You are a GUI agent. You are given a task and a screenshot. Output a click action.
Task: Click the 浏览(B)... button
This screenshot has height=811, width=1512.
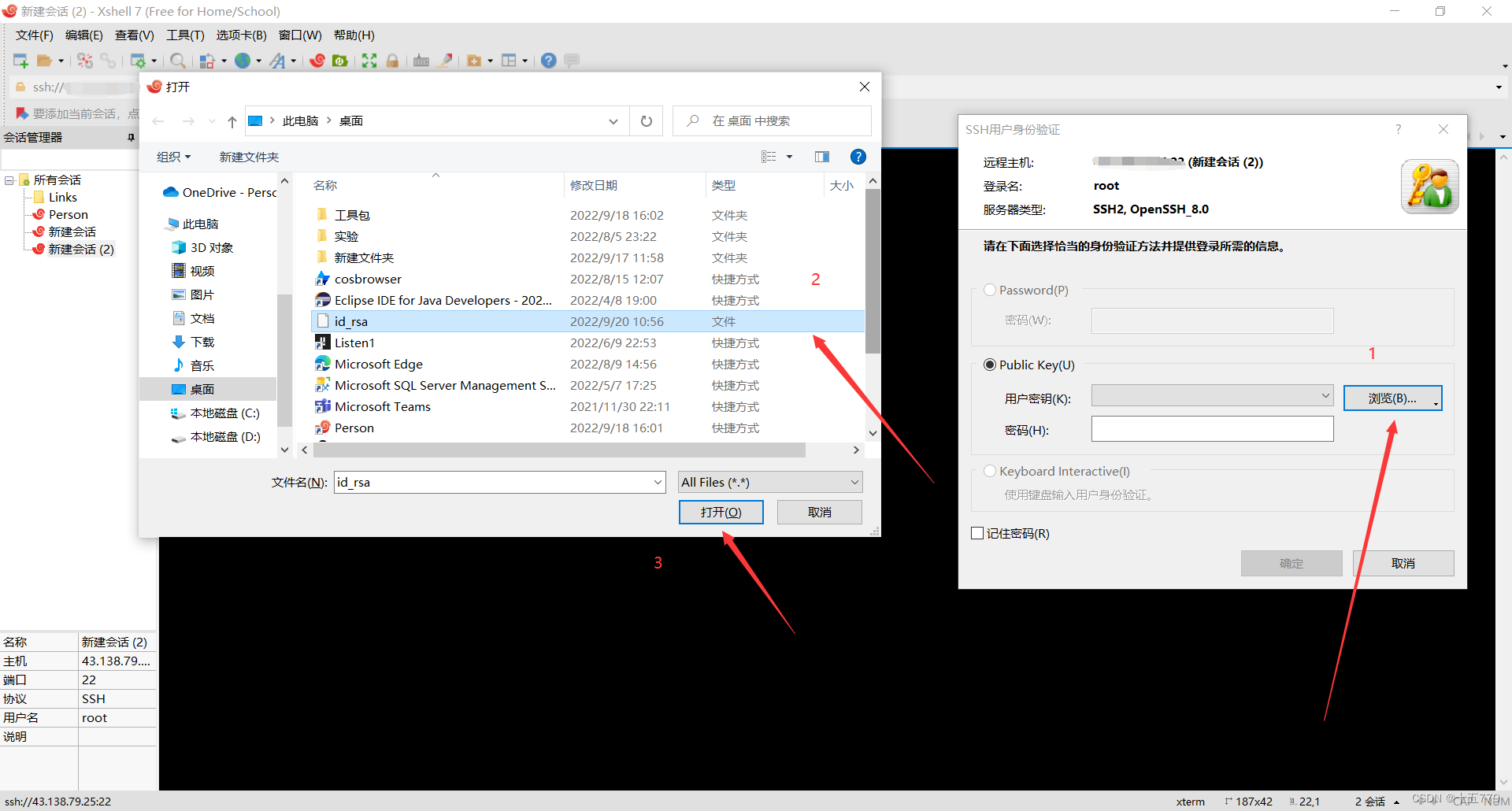pos(1393,398)
